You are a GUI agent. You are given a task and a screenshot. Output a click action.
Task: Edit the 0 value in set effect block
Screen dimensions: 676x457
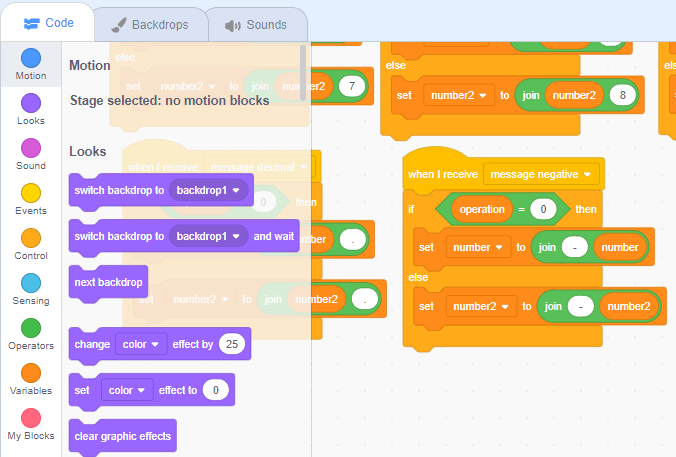click(x=216, y=390)
